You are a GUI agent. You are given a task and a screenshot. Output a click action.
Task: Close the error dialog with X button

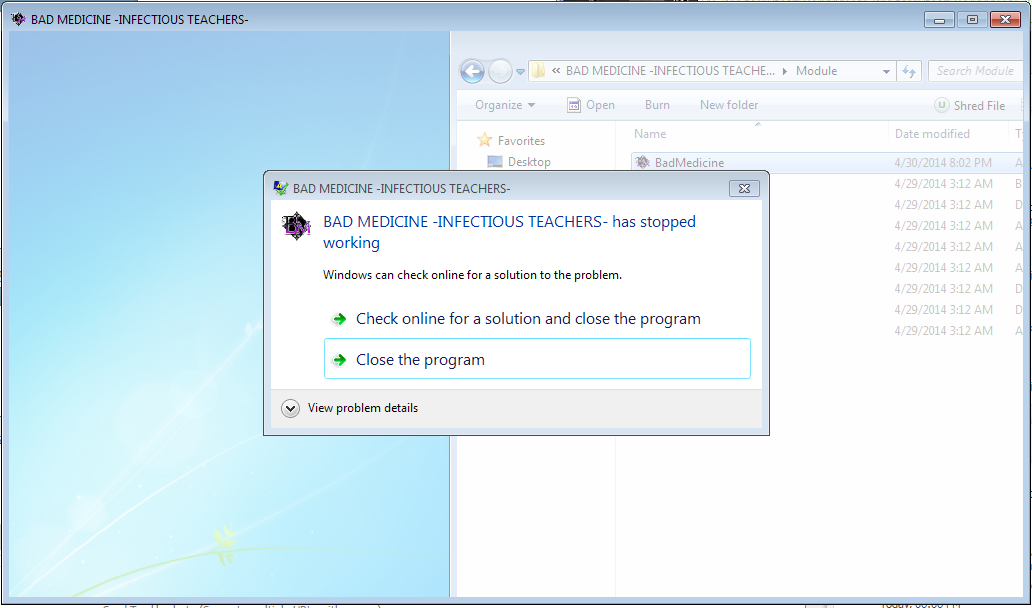click(x=744, y=189)
